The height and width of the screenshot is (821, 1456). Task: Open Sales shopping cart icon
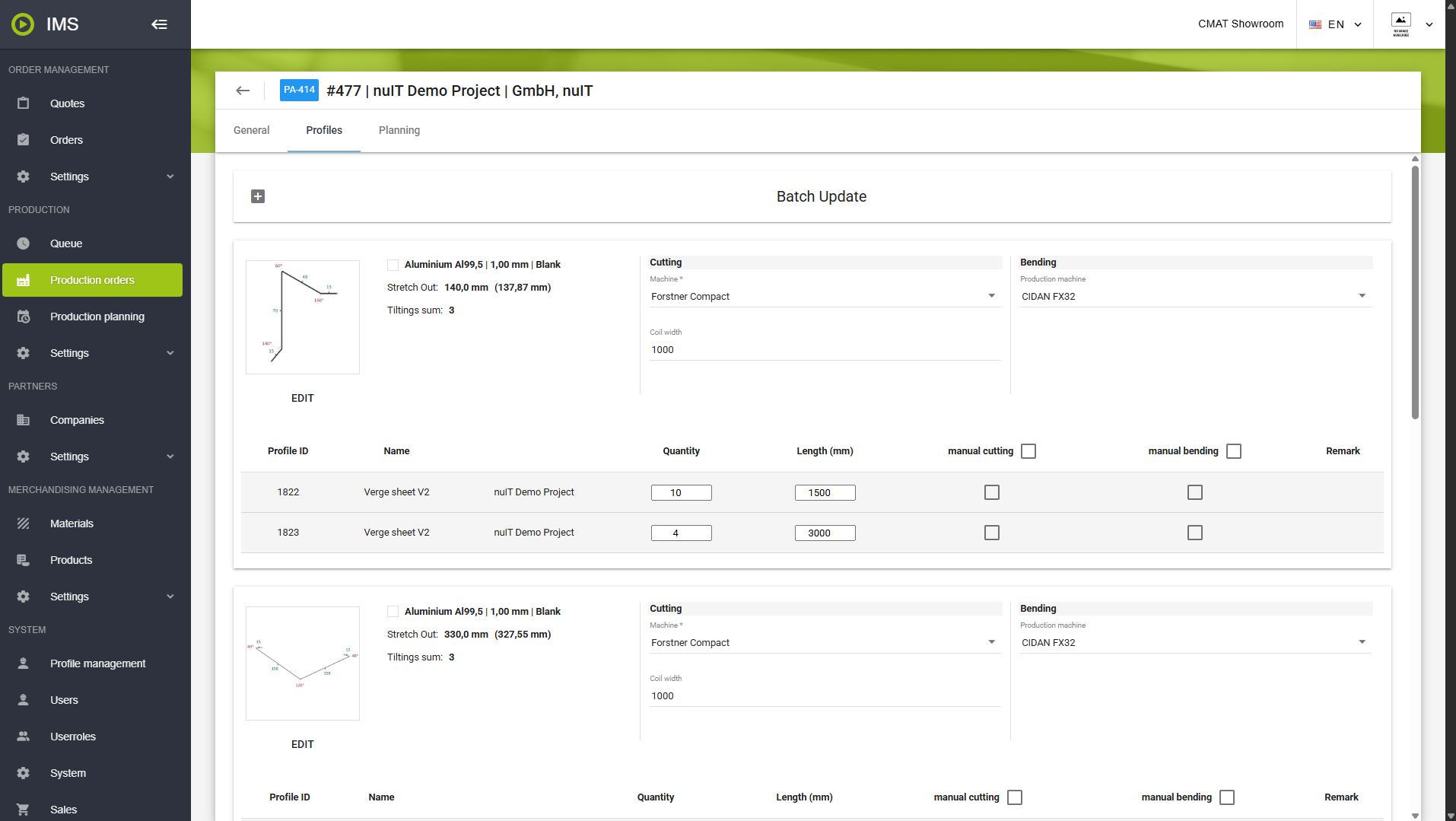pos(24,810)
